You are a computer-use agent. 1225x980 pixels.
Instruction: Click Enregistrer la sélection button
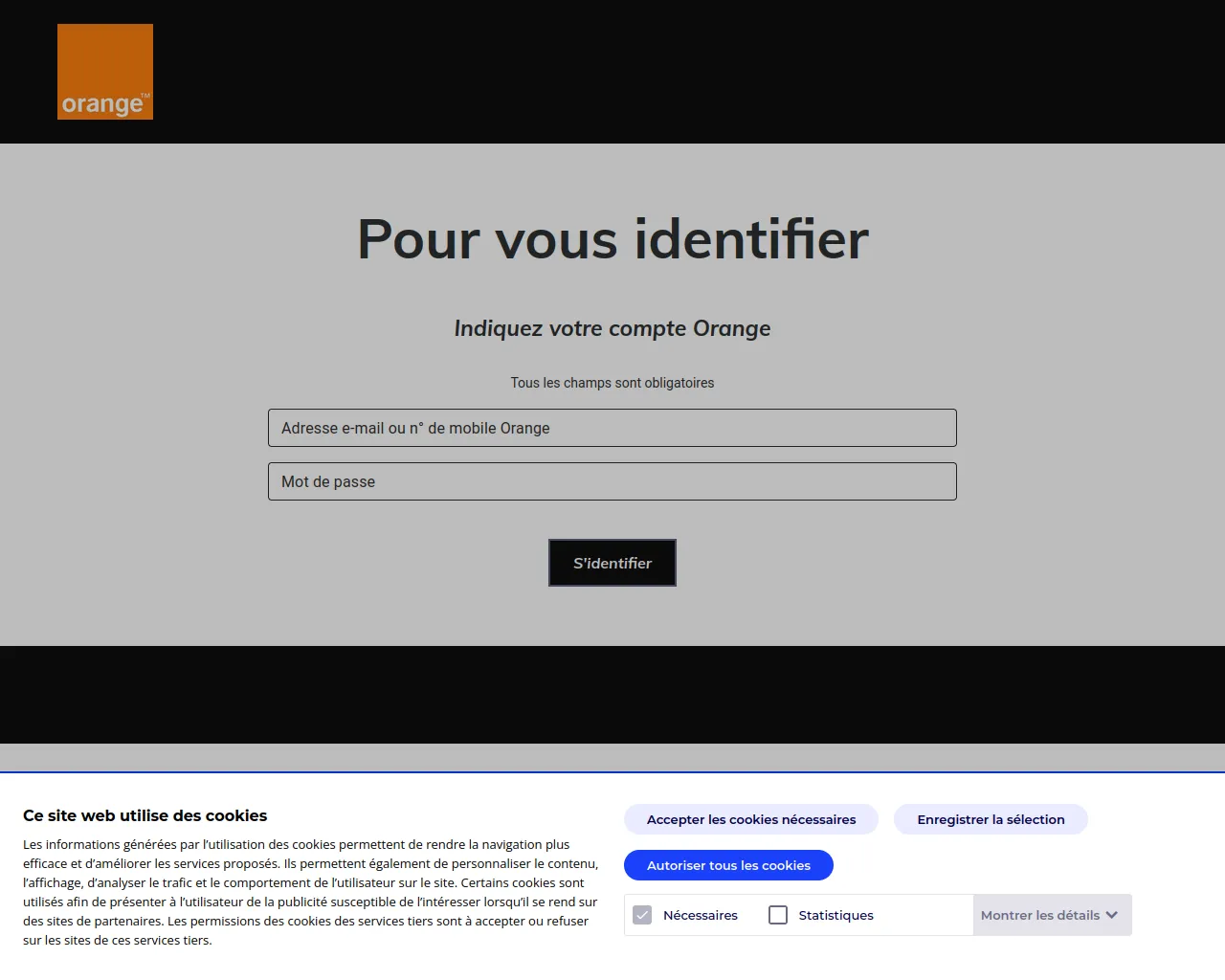991,819
